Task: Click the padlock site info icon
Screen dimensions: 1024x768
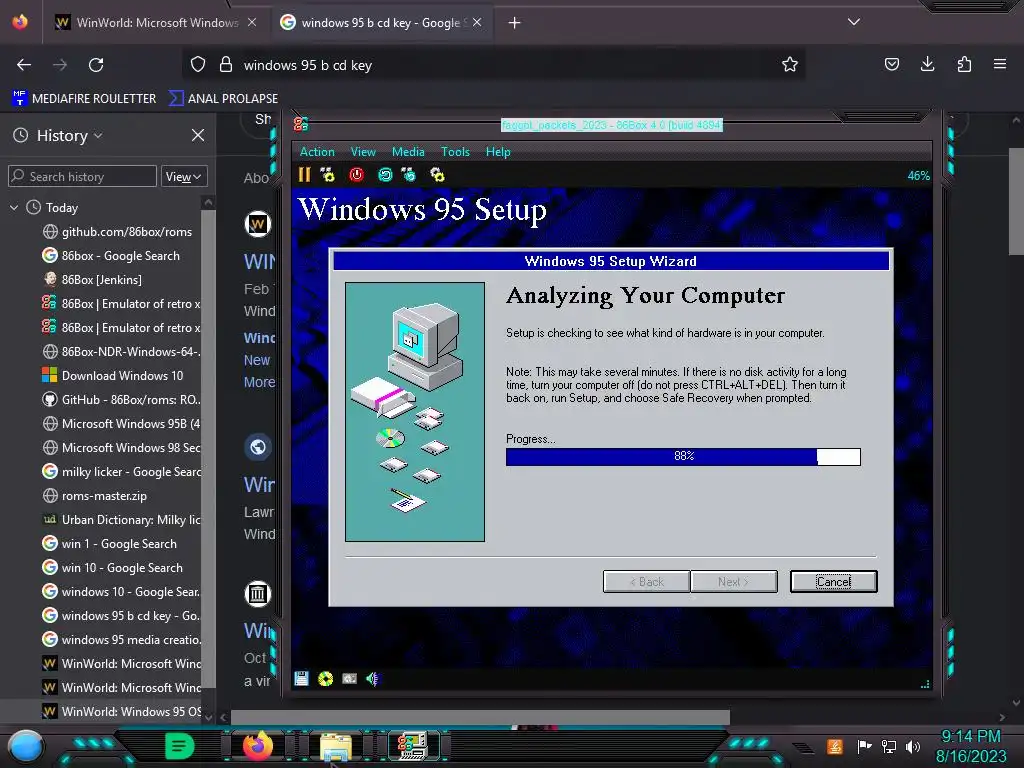Action: tap(226, 65)
